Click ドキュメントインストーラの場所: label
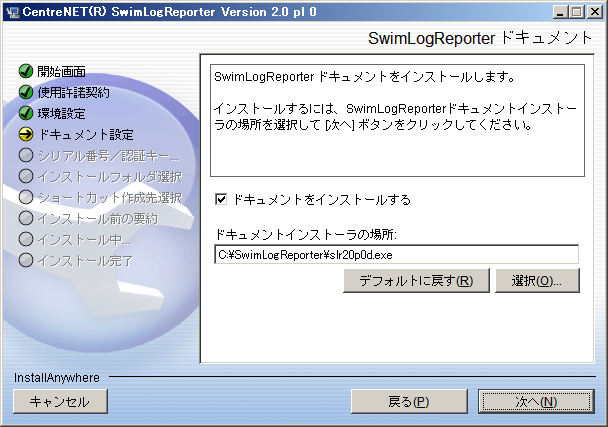The image size is (608, 427). [x=306, y=234]
